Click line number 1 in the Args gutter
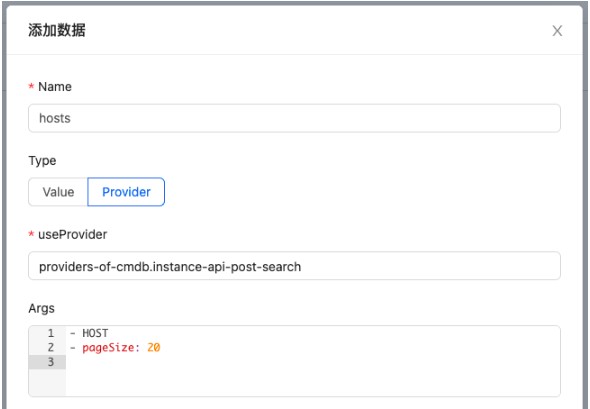Image resolution: width=590 pixels, height=409 pixels. 51,333
